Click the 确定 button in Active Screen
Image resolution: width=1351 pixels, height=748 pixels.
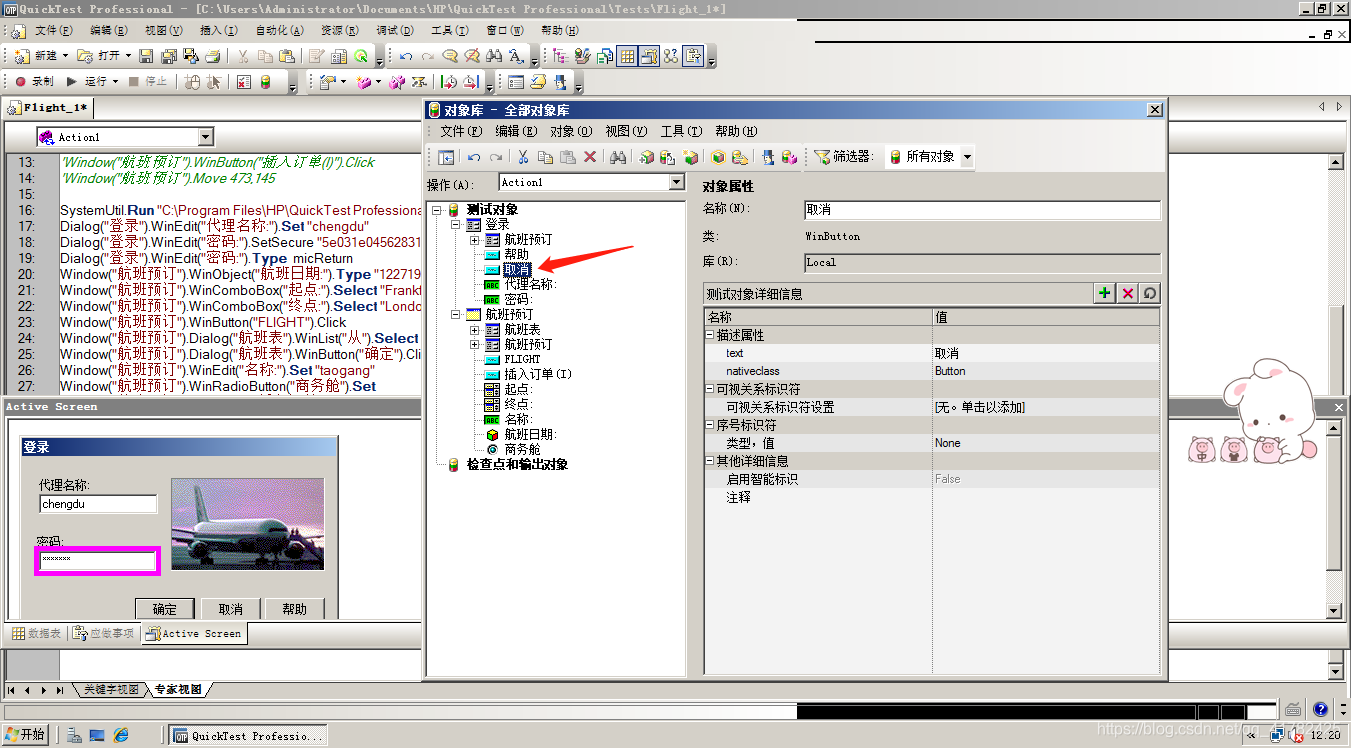(x=165, y=609)
